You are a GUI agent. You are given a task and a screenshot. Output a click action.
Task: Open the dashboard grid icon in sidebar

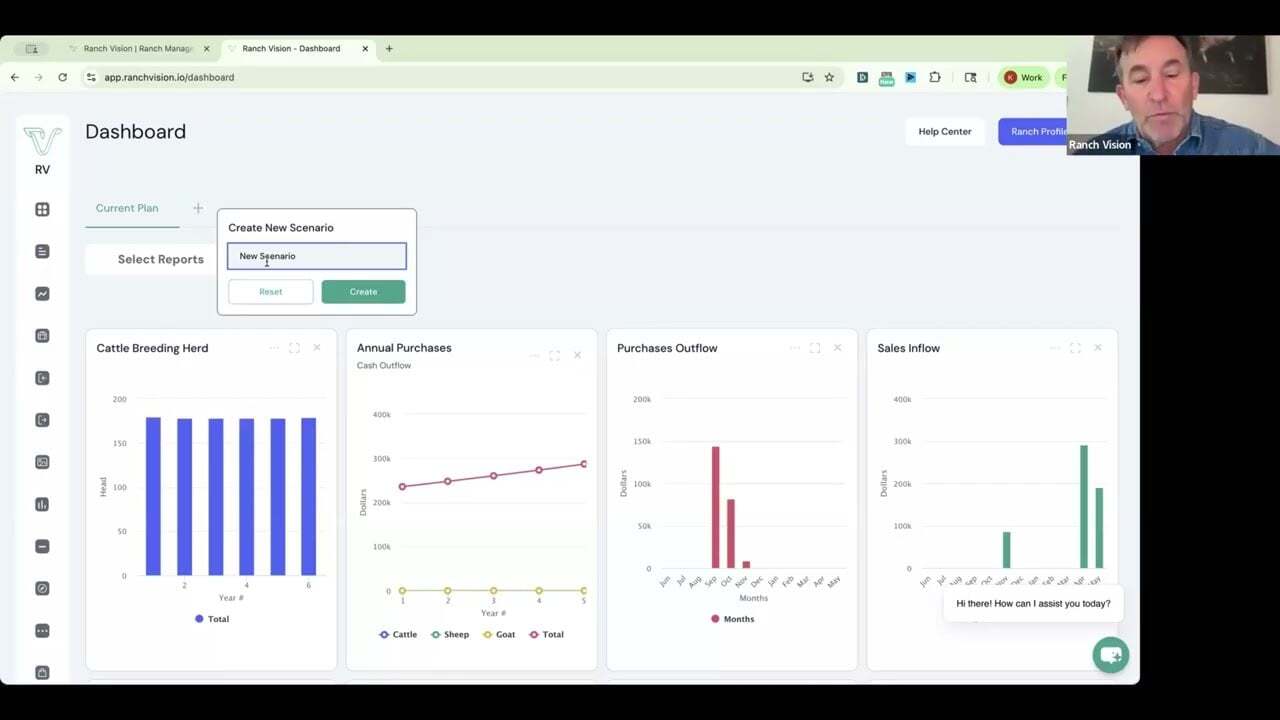[42, 209]
